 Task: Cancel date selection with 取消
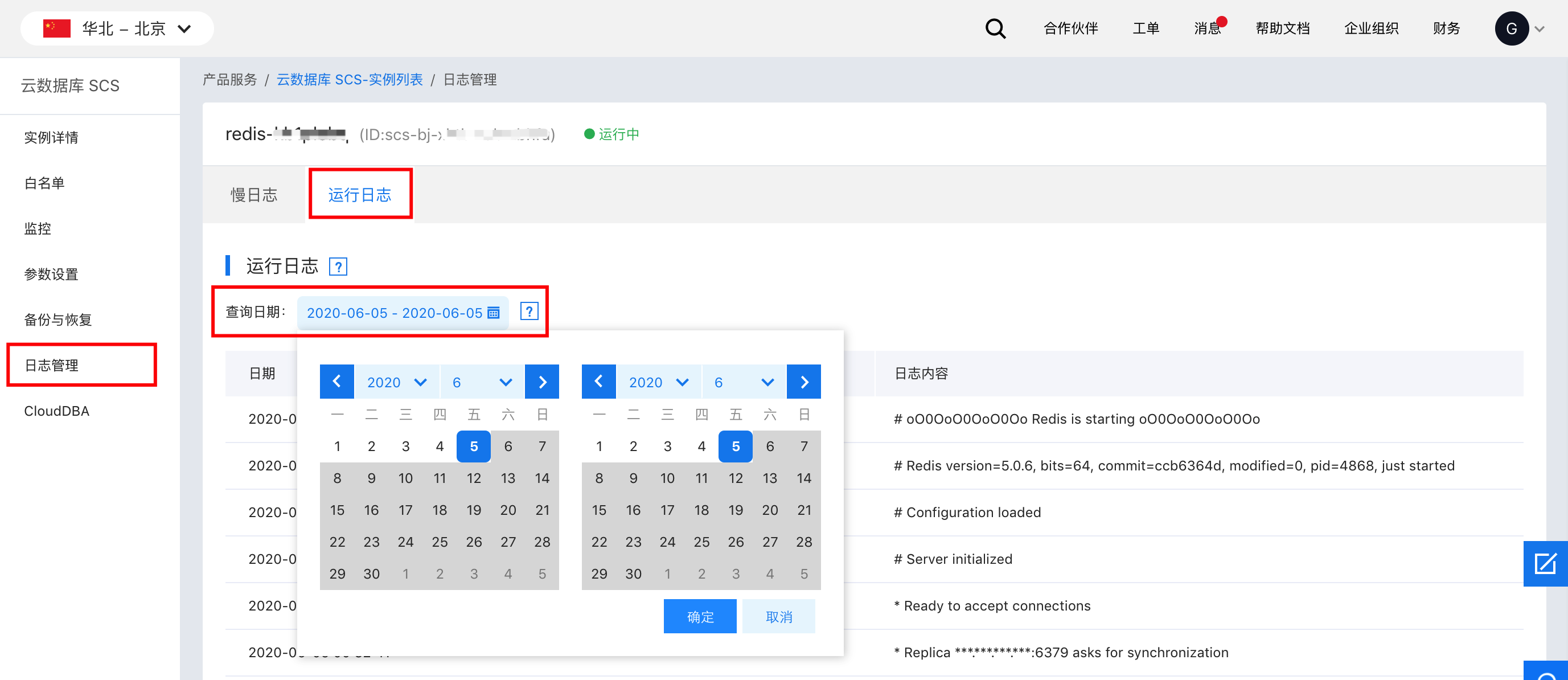(x=778, y=616)
